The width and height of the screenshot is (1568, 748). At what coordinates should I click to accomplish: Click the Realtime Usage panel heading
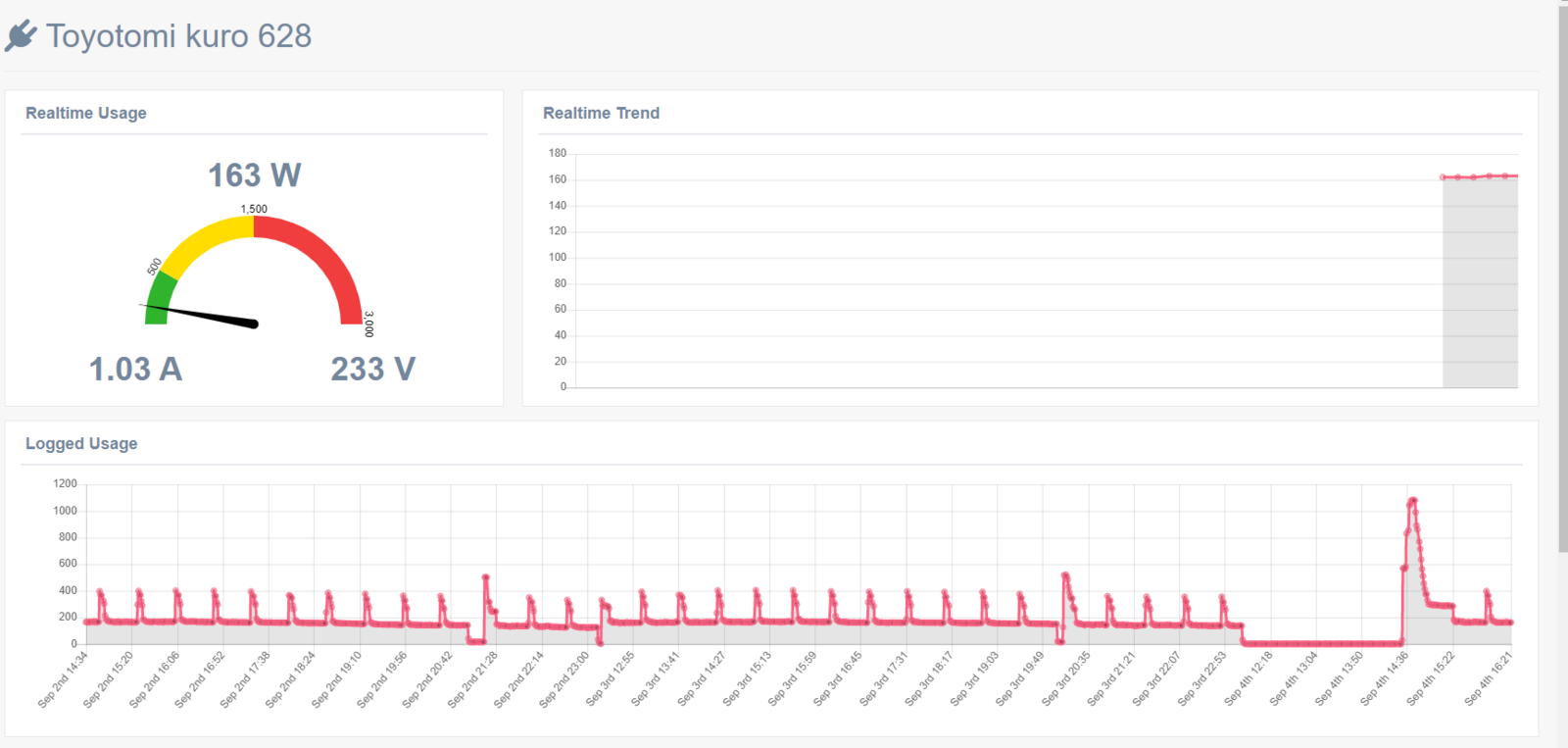point(86,113)
